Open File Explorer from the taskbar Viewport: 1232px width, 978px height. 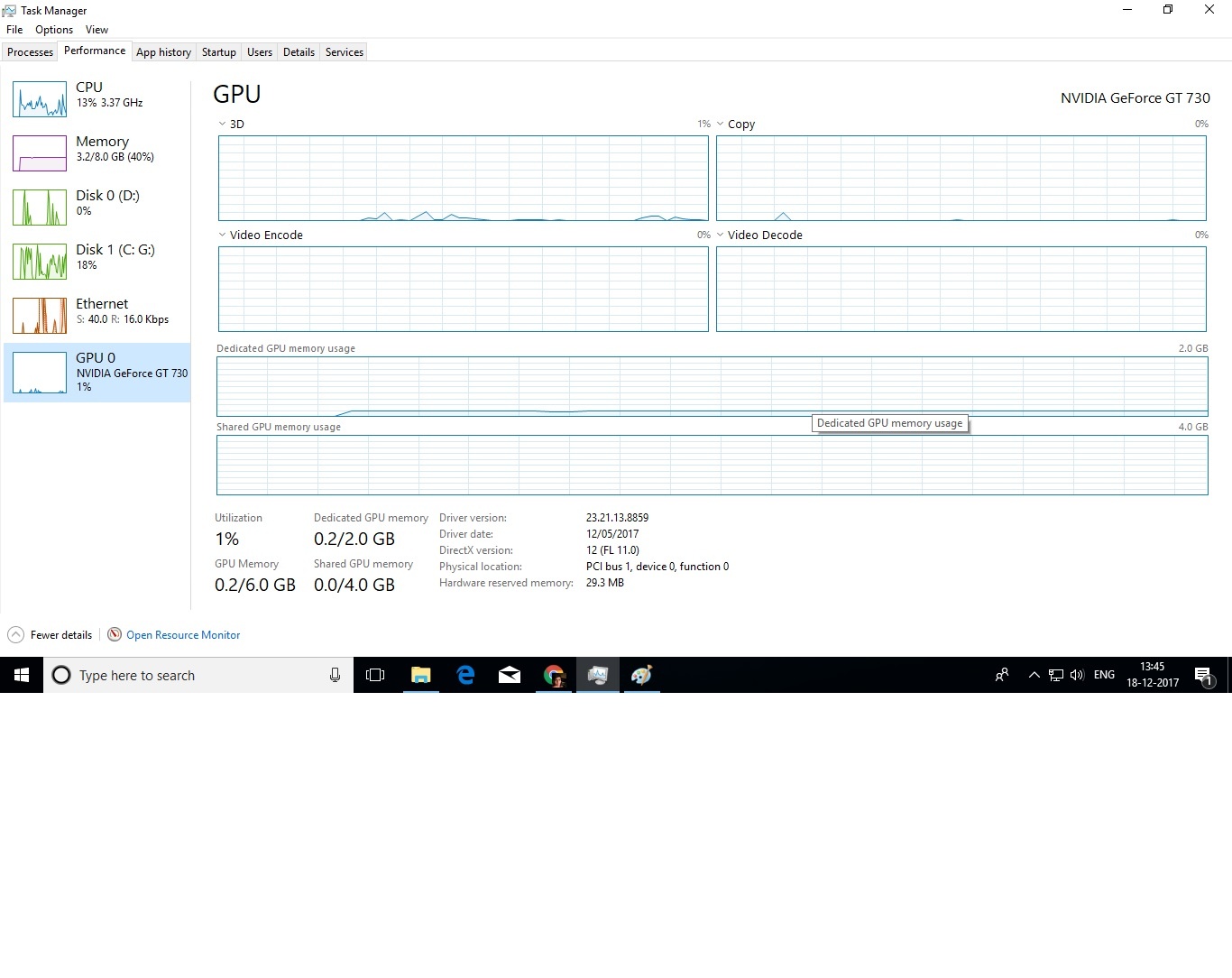point(420,675)
